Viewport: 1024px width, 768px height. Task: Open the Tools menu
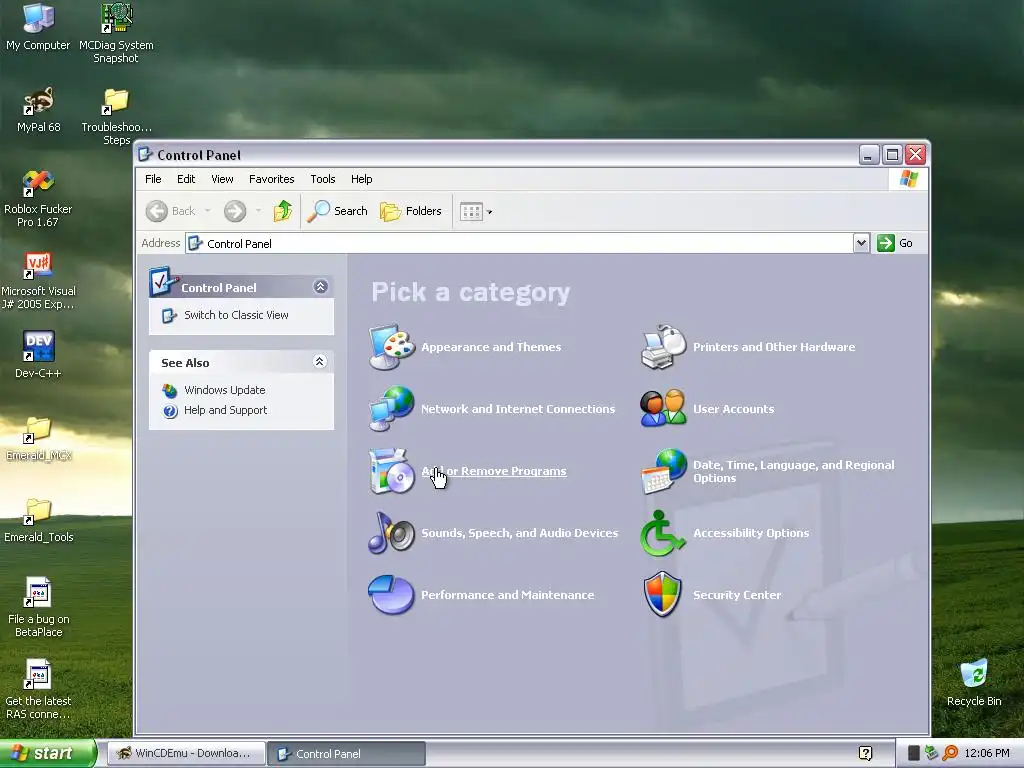click(x=323, y=179)
